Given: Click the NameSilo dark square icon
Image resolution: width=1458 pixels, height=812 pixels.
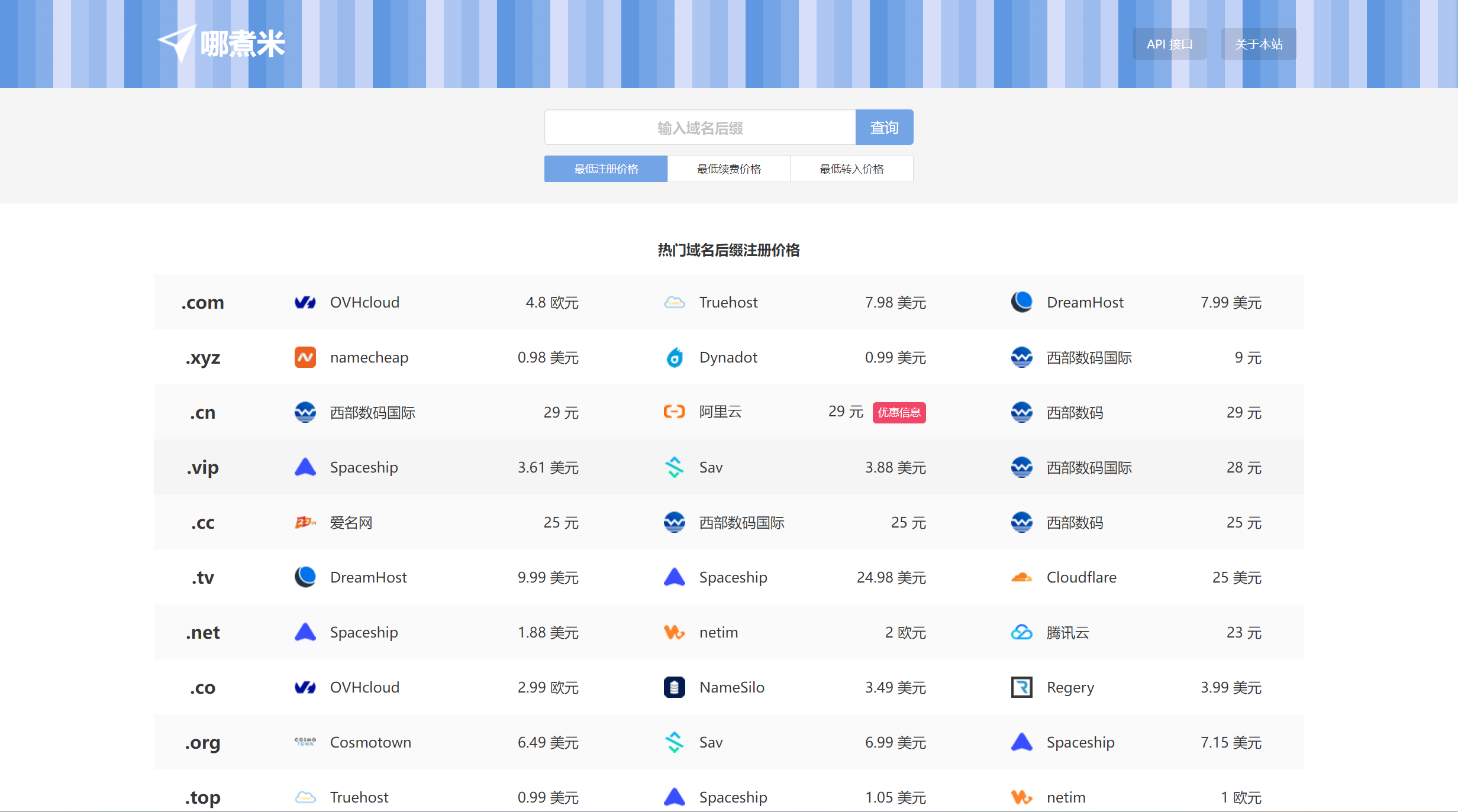Looking at the screenshot, I should coord(674,687).
